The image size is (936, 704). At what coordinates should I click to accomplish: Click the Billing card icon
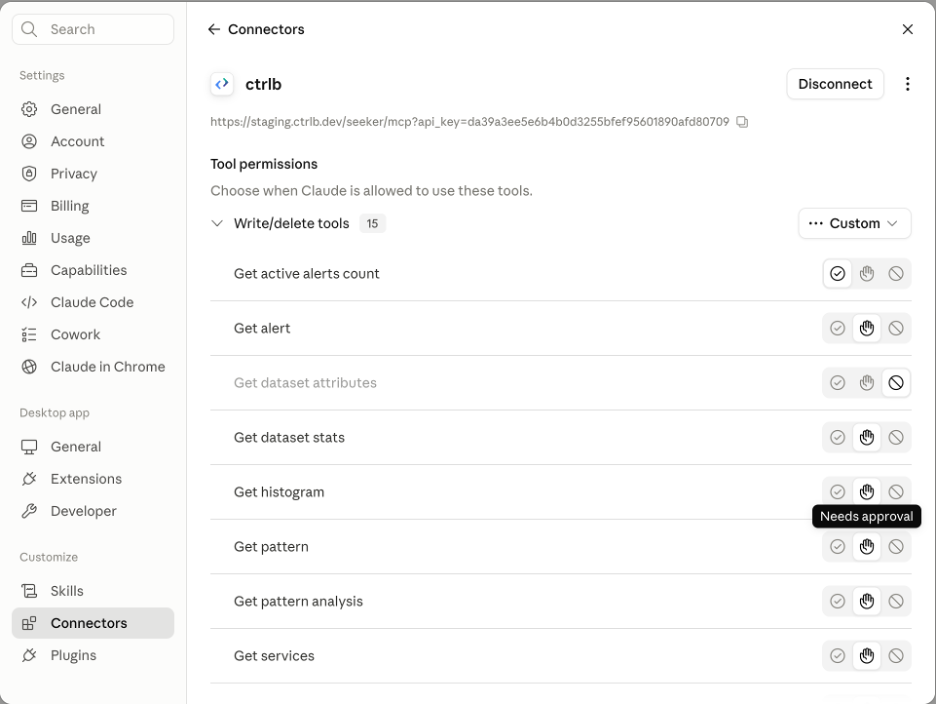(29, 206)
